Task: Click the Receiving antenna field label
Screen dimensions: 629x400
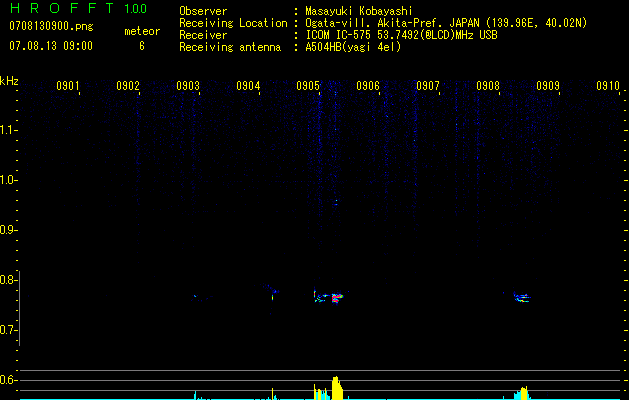Action: click(x=230, y=47)
